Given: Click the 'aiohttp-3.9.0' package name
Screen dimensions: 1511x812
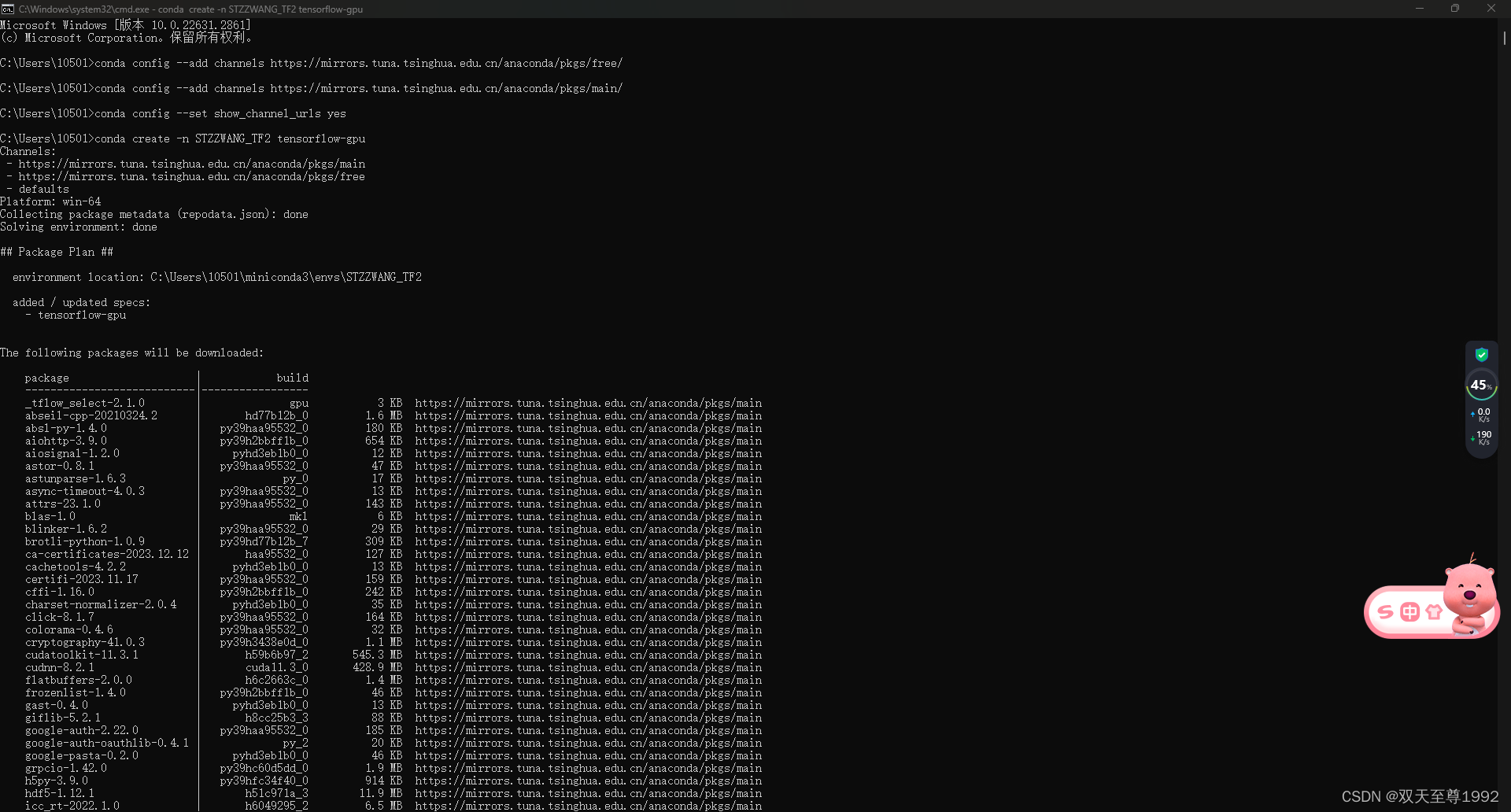Looking at the screenshot, I should pos(66,441).
